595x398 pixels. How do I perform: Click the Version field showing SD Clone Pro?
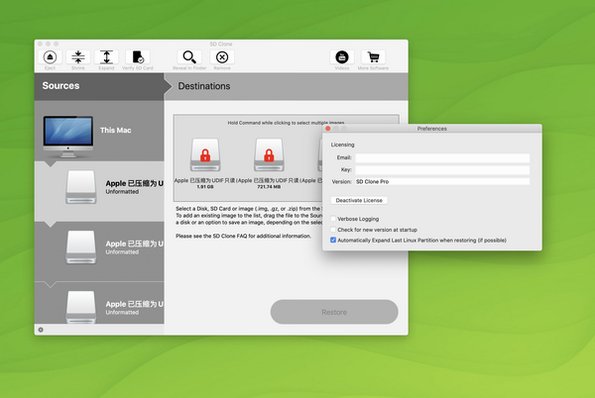[x=442, y=182]
